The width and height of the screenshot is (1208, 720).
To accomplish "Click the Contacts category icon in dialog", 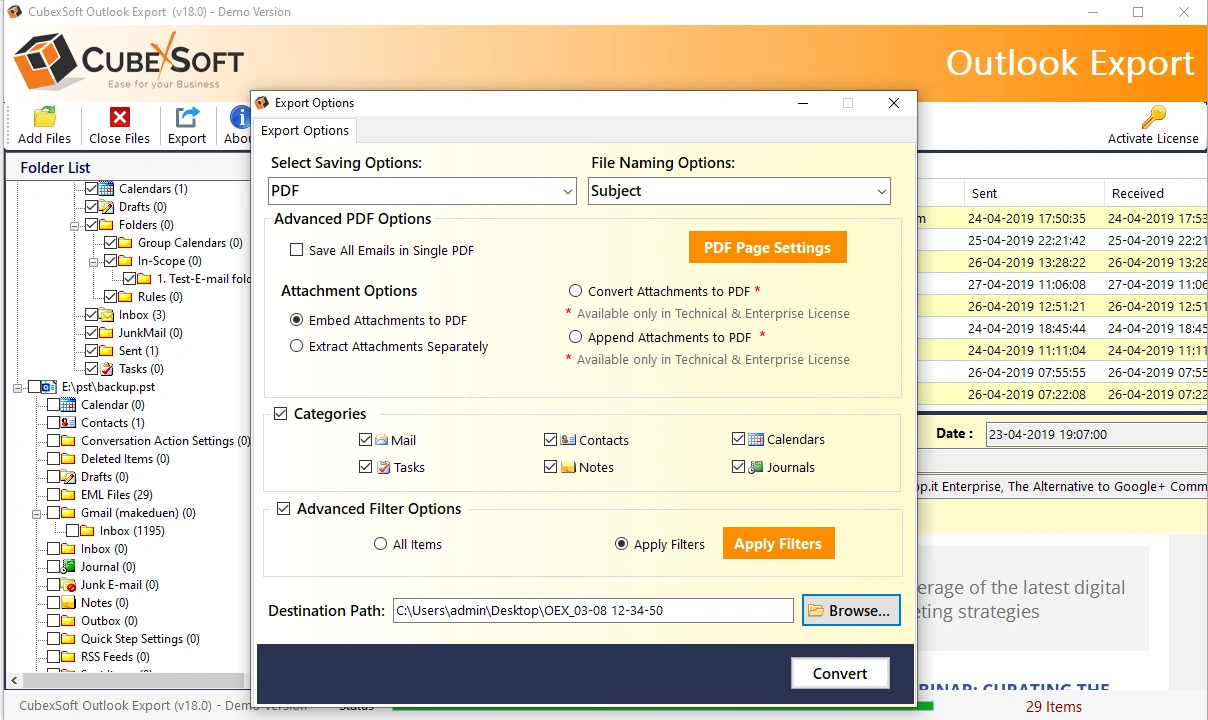I will 568,440.
